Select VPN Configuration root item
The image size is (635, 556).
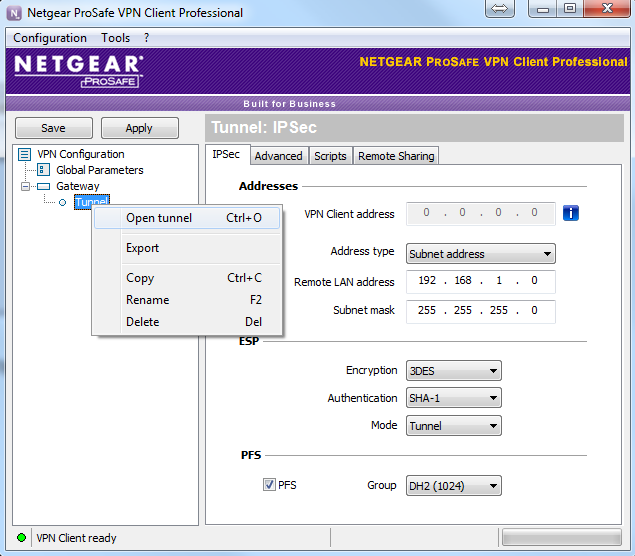[81, 154]
